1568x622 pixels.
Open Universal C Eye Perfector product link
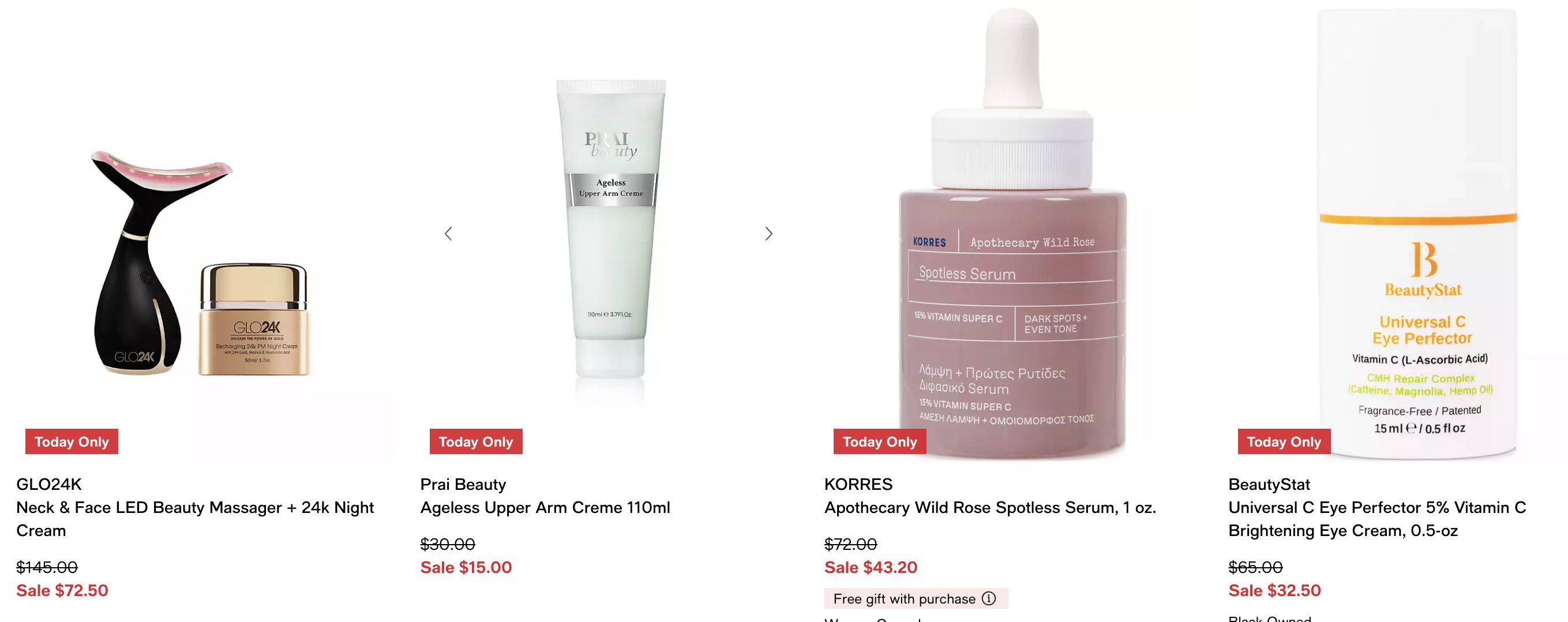(1377, 519)
